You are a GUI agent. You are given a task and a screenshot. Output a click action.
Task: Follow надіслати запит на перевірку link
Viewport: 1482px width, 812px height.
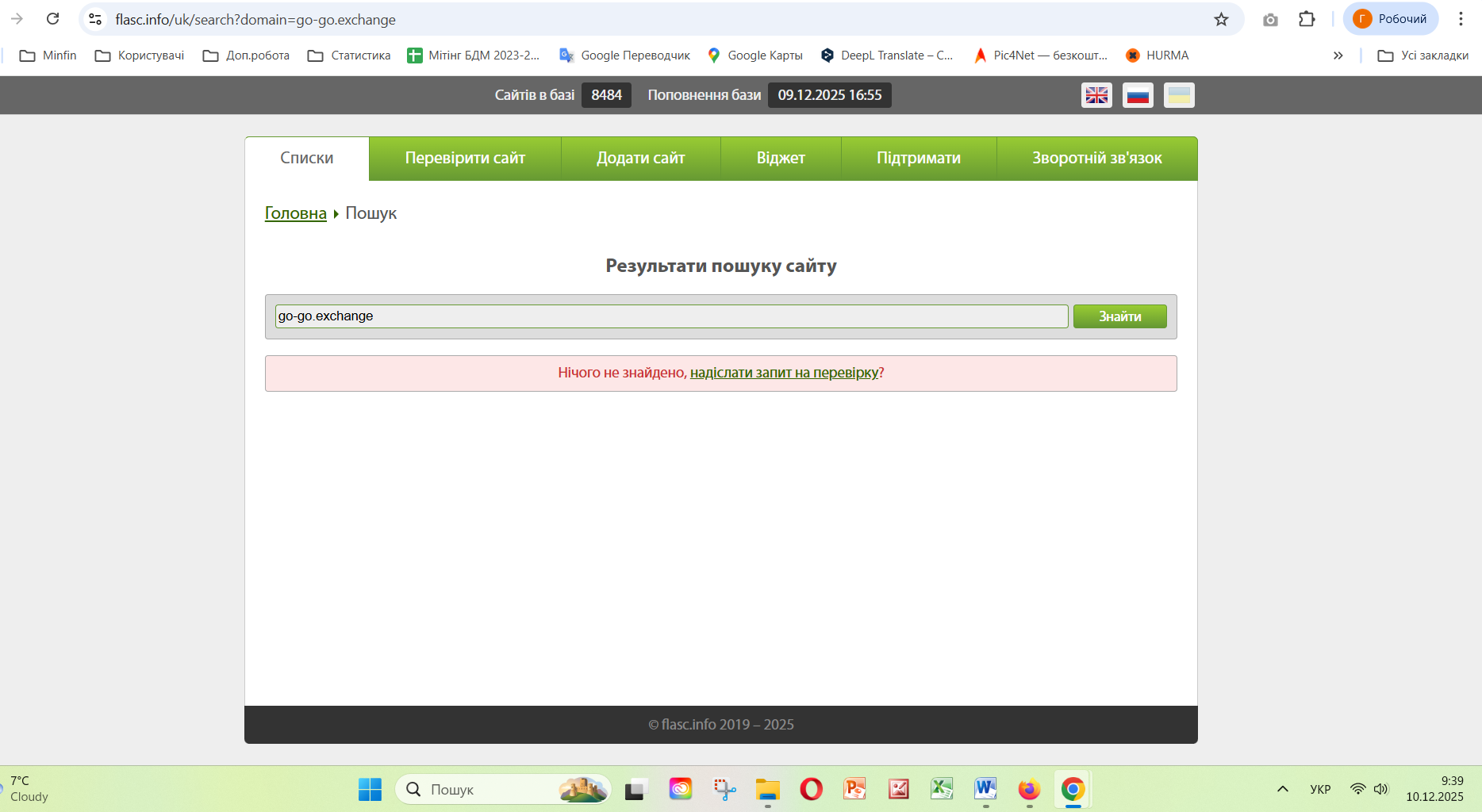click(x=784, y=373)
